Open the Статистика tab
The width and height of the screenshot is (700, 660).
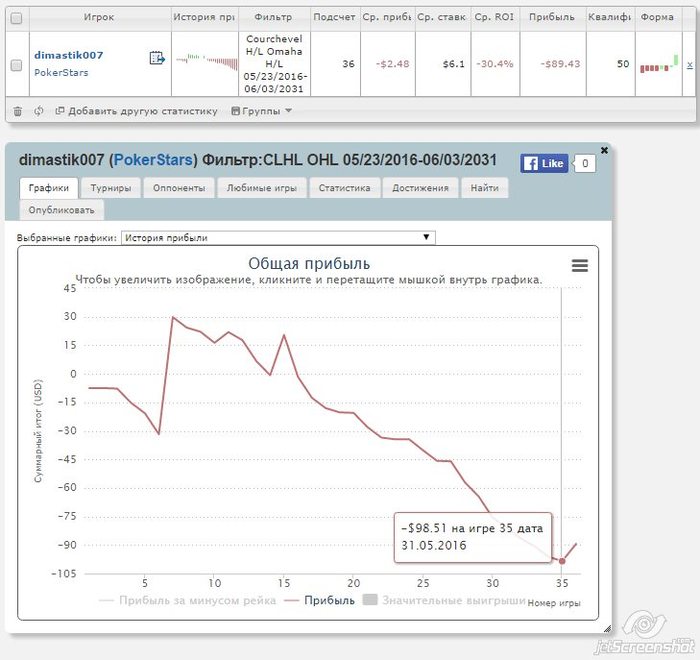click(x=344, y=188)
